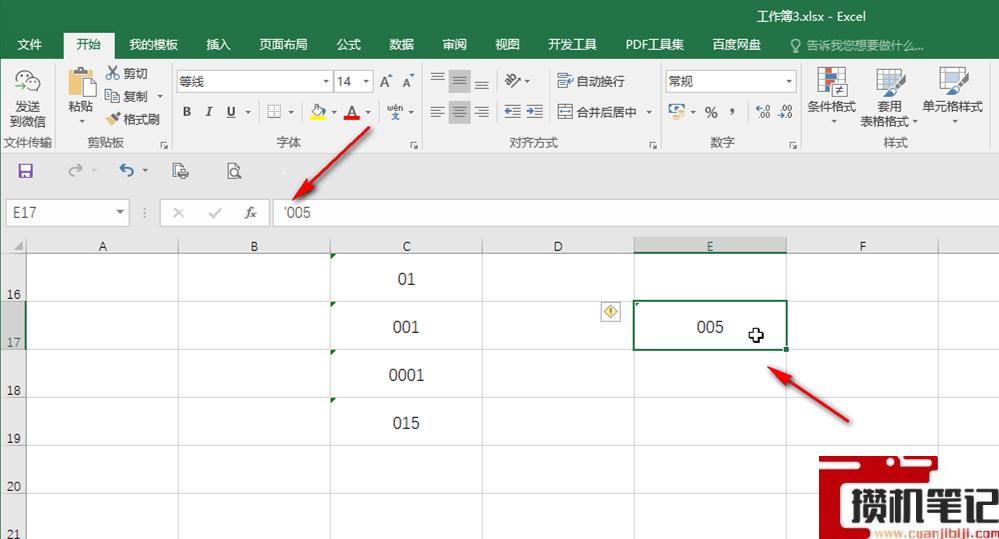Click the Insert Function fx button
Image resolution: width=999 pixels, height=539 pixels.
(x=250, y=213)
